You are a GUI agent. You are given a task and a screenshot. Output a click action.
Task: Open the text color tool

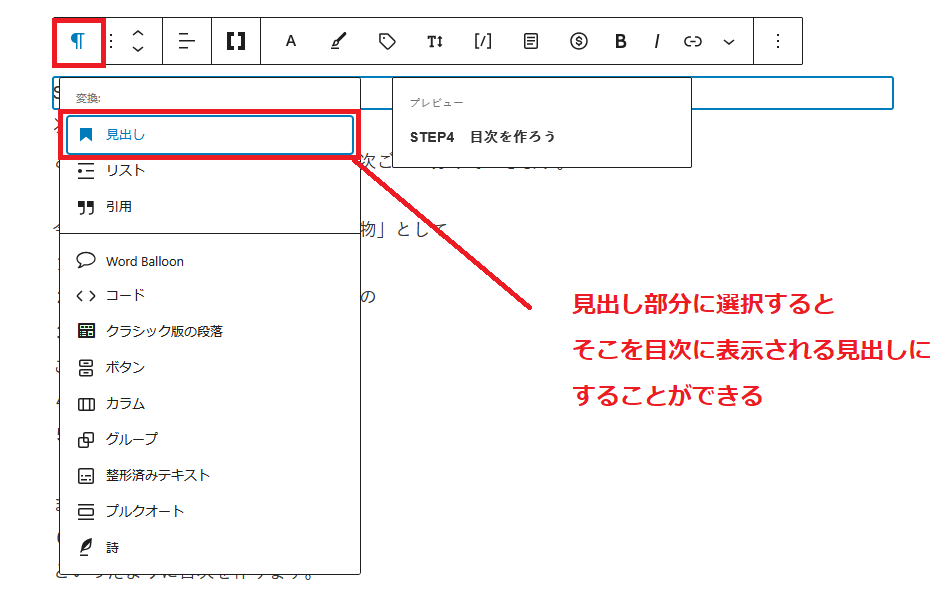tap(291, 41)
